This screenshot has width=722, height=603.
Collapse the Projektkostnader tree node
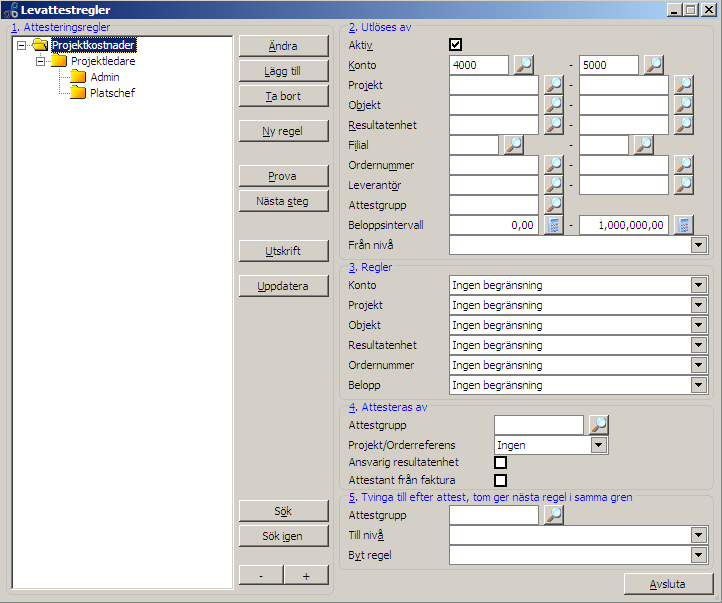(x=21, y=45)
